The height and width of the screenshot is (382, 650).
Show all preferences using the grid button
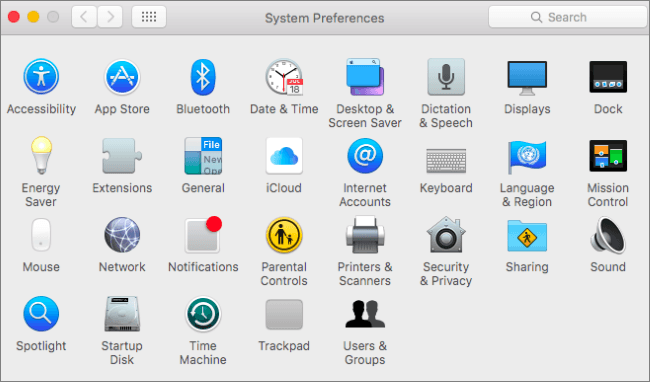point(149,17)
